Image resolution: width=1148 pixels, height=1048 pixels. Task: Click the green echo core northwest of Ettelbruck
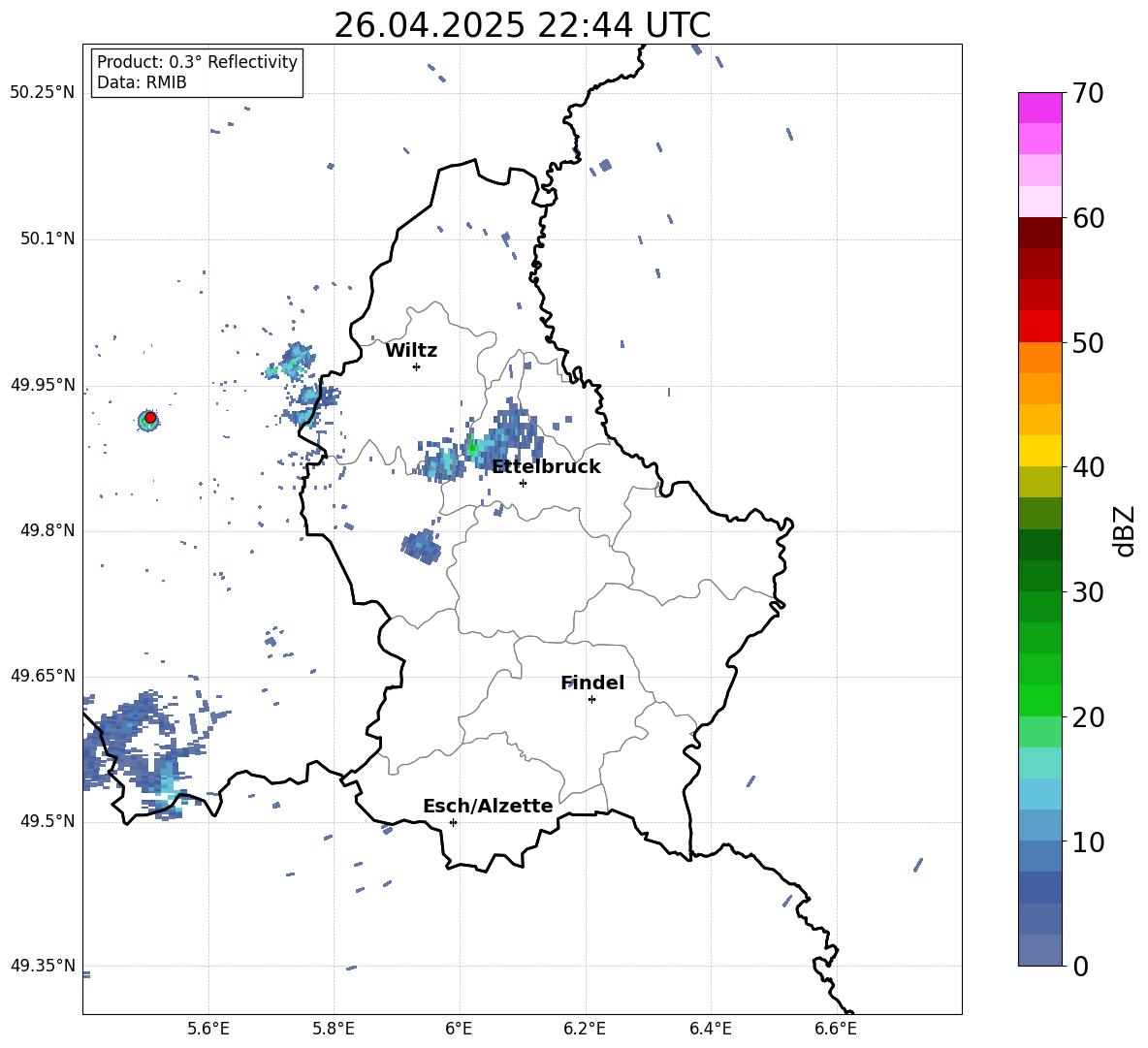[472, 446]
